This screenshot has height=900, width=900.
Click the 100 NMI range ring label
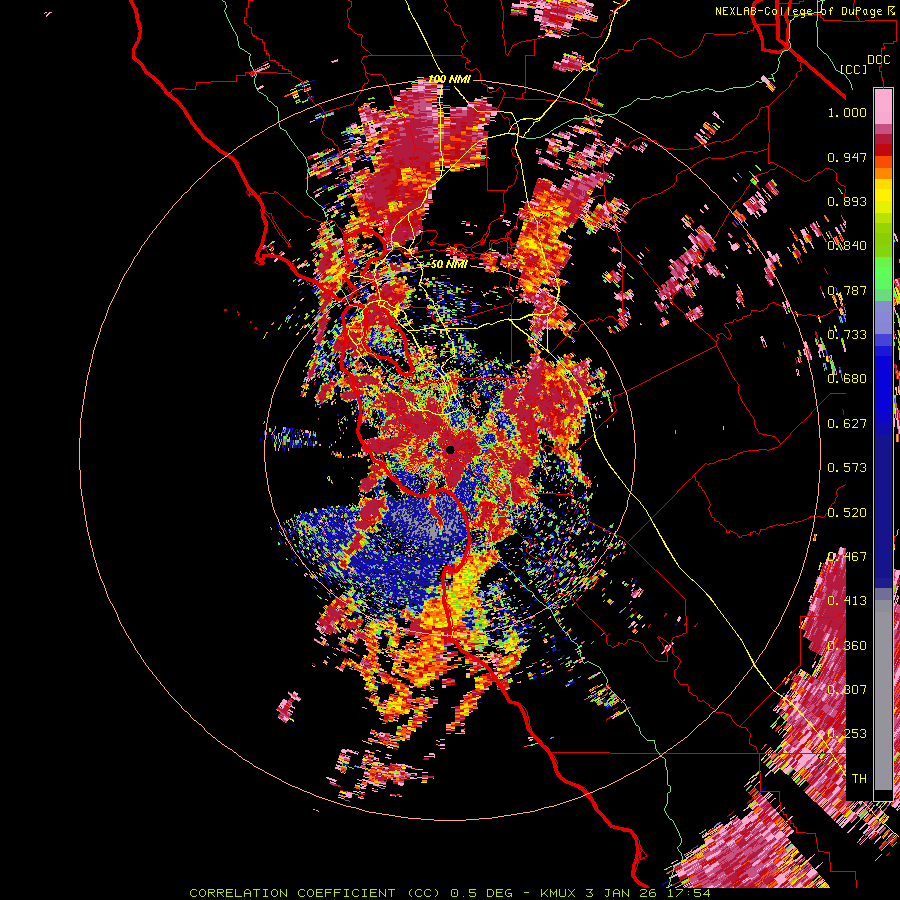click(x=449, y=79)
